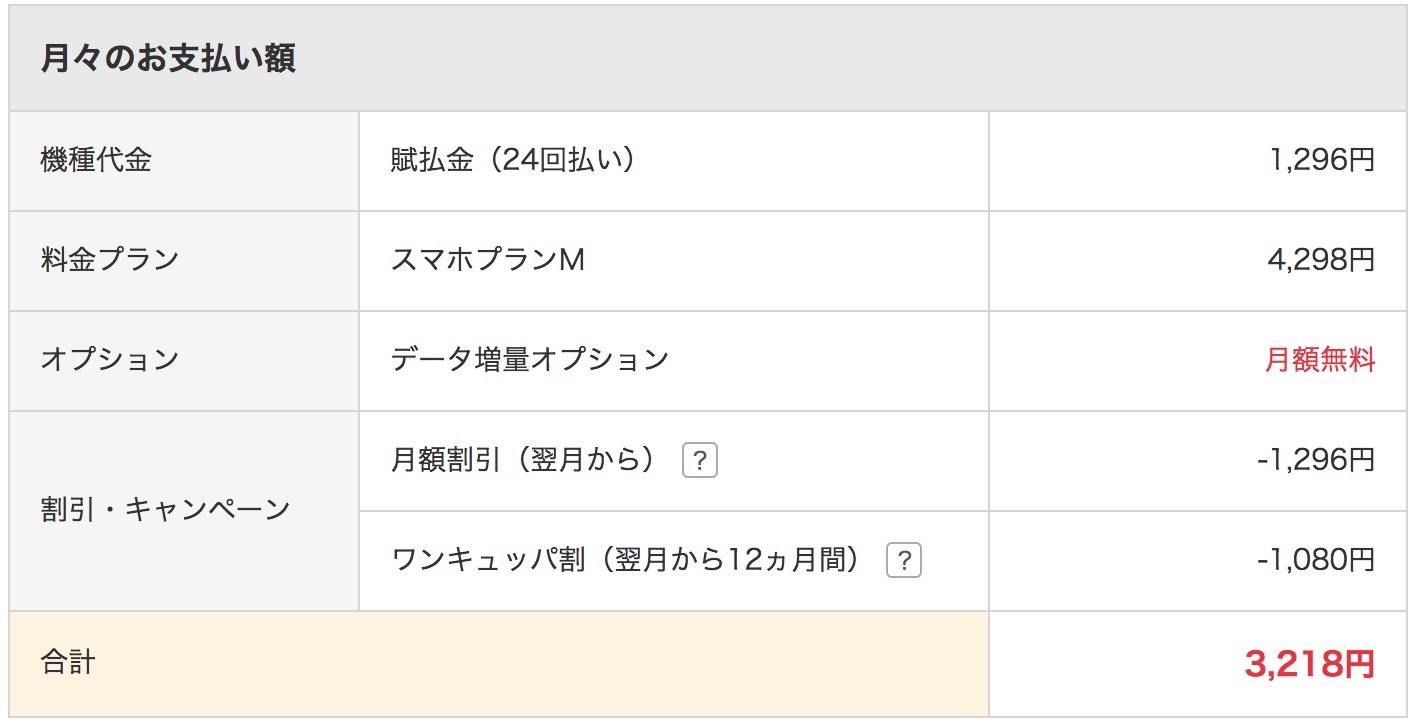
Task: Click データ増量オプション text
Action: point(529,360)
